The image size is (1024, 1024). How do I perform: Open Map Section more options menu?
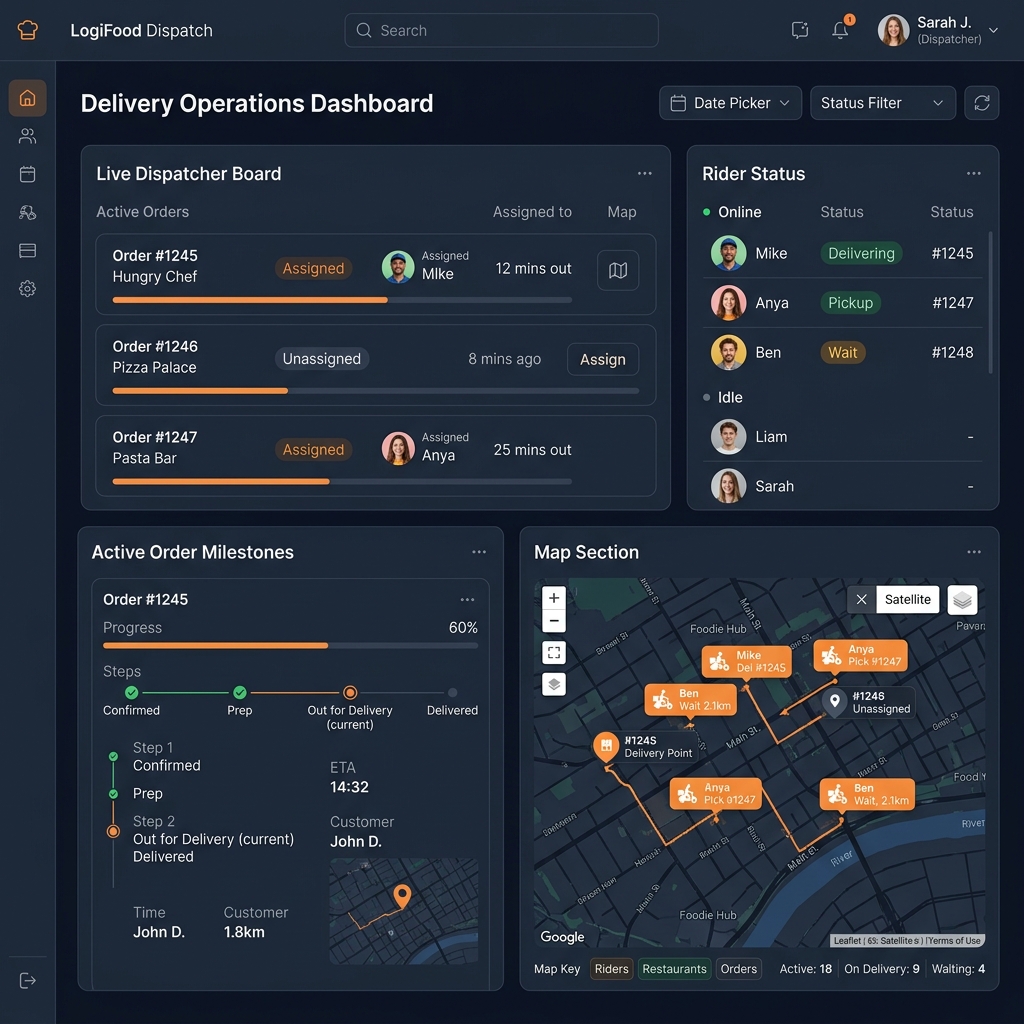point(974,552)
